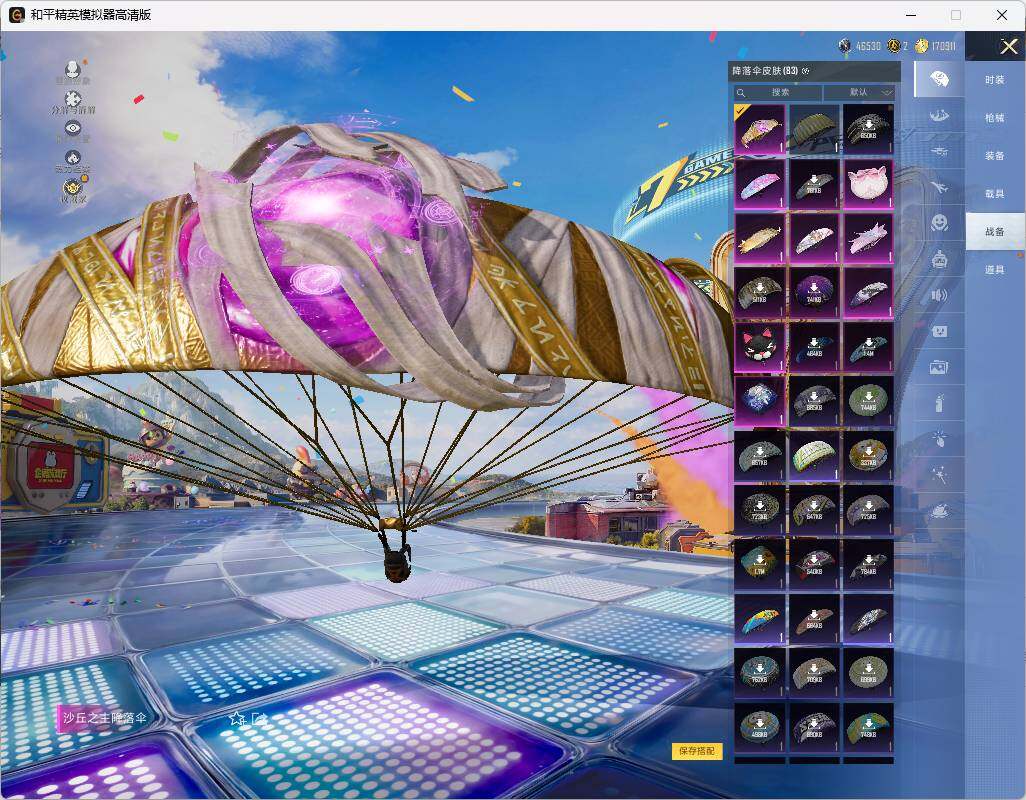Select the pink cat-shaped parachute skin

coord(868,183)
